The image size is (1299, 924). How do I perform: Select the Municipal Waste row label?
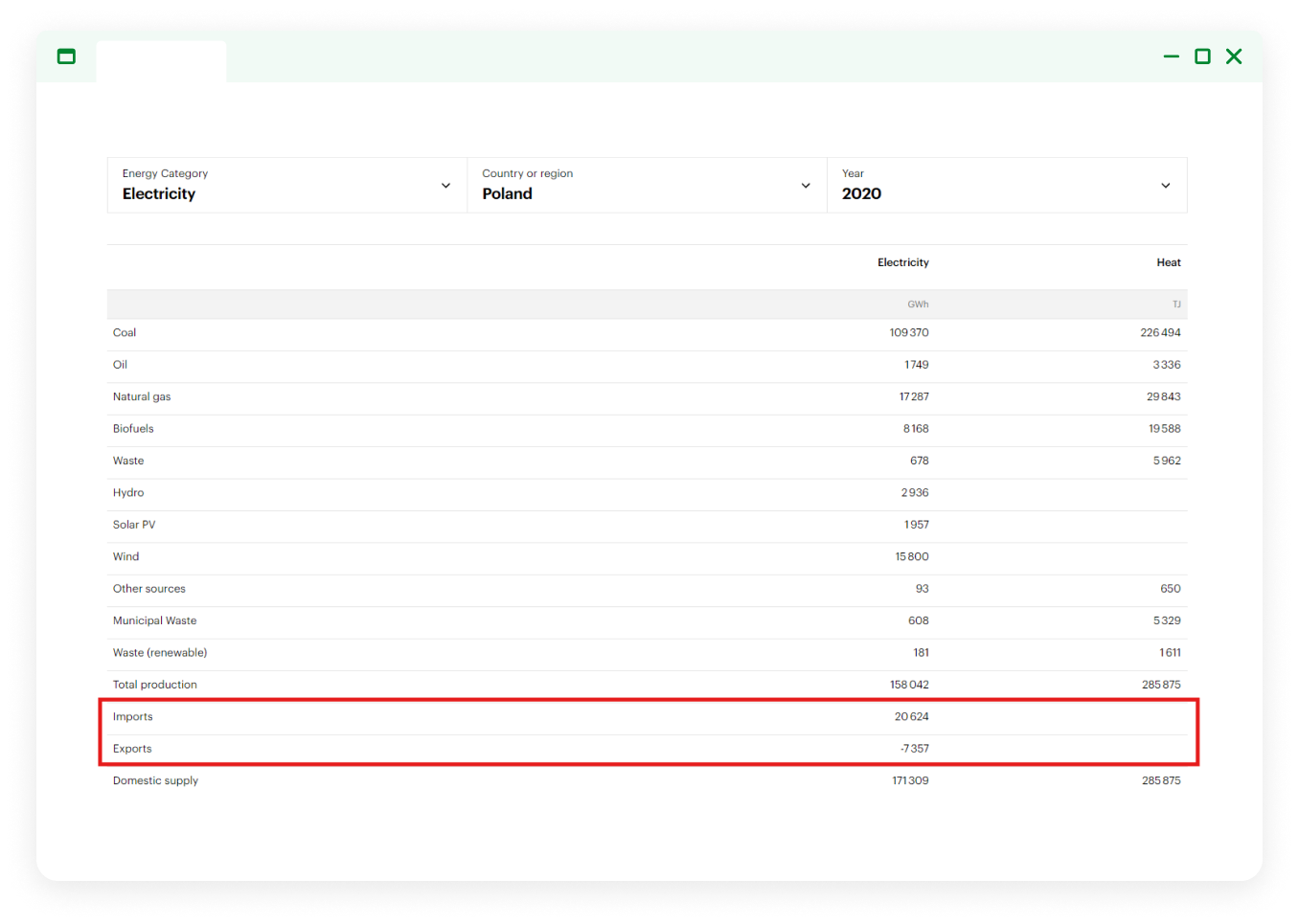pyautogui.click(x=154, y=620)
